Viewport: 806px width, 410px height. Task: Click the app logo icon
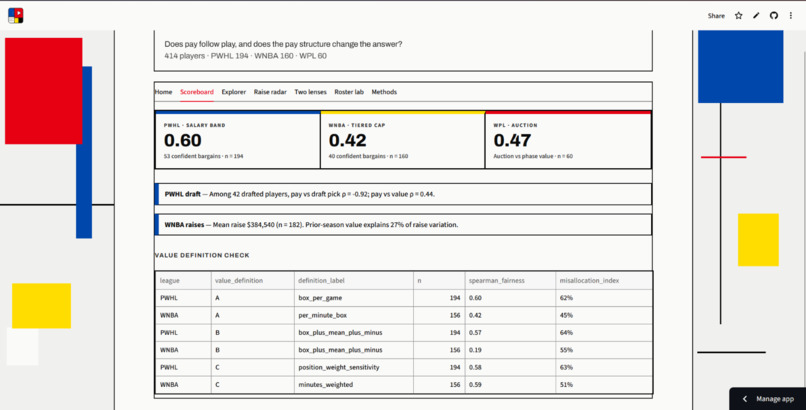(15, 15)
